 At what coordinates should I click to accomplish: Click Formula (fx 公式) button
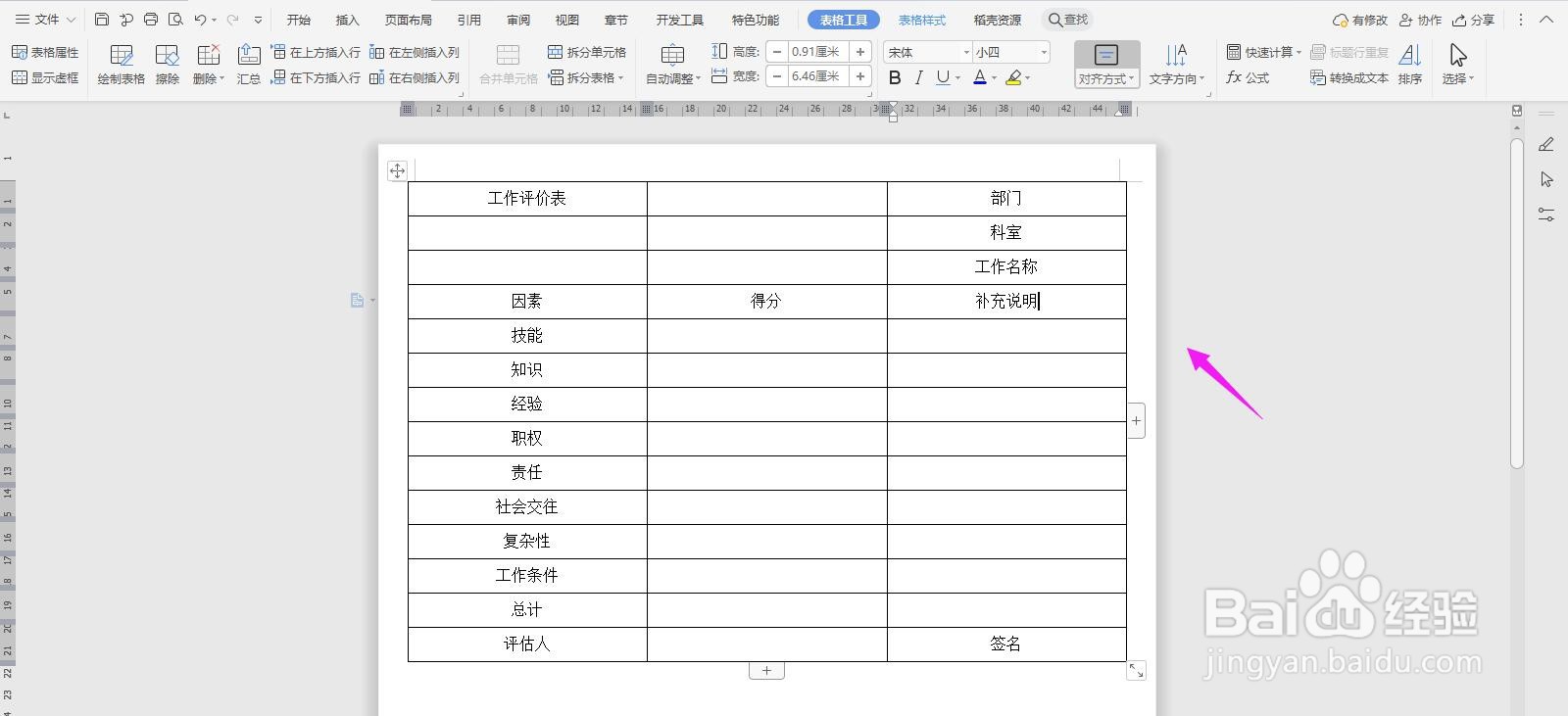coord(1248,77)
